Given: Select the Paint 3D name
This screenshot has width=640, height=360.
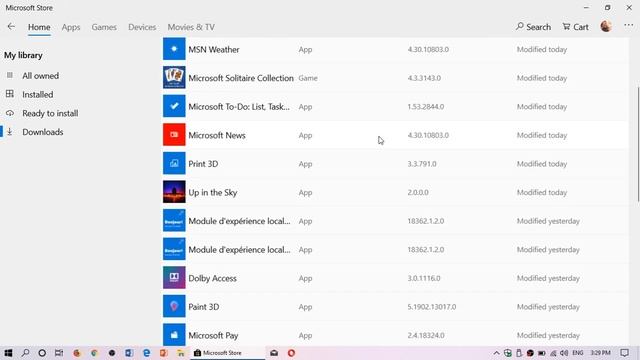Looking at the screenshot, I should coord(204,307).
